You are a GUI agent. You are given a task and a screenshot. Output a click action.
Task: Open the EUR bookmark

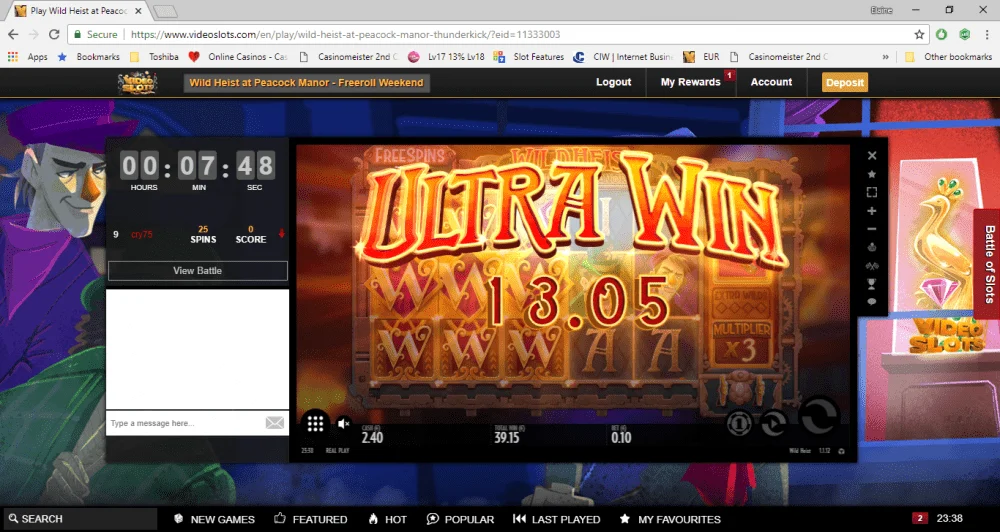(702, 57)
